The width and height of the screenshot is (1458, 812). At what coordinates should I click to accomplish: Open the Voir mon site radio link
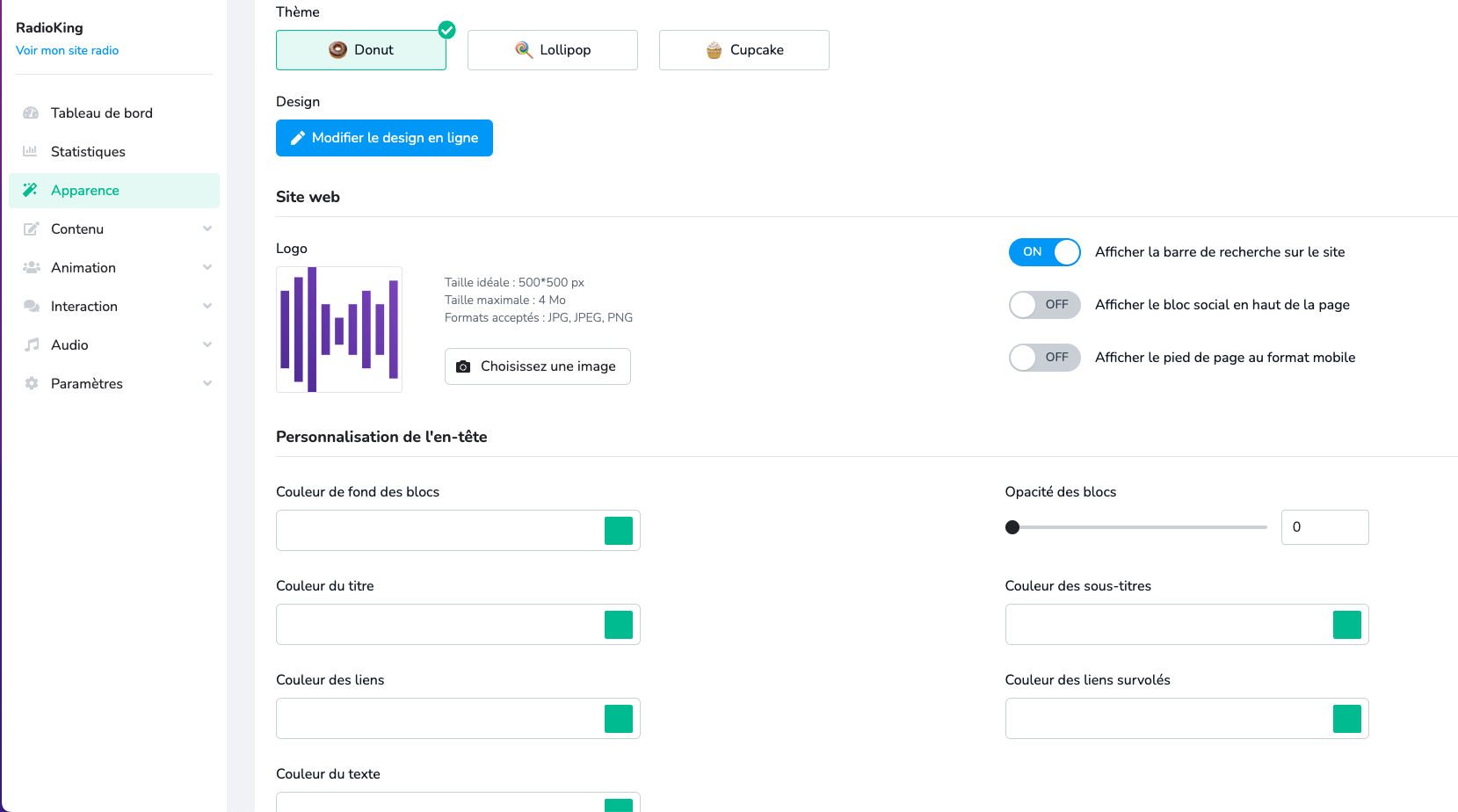tap(67, 50)
